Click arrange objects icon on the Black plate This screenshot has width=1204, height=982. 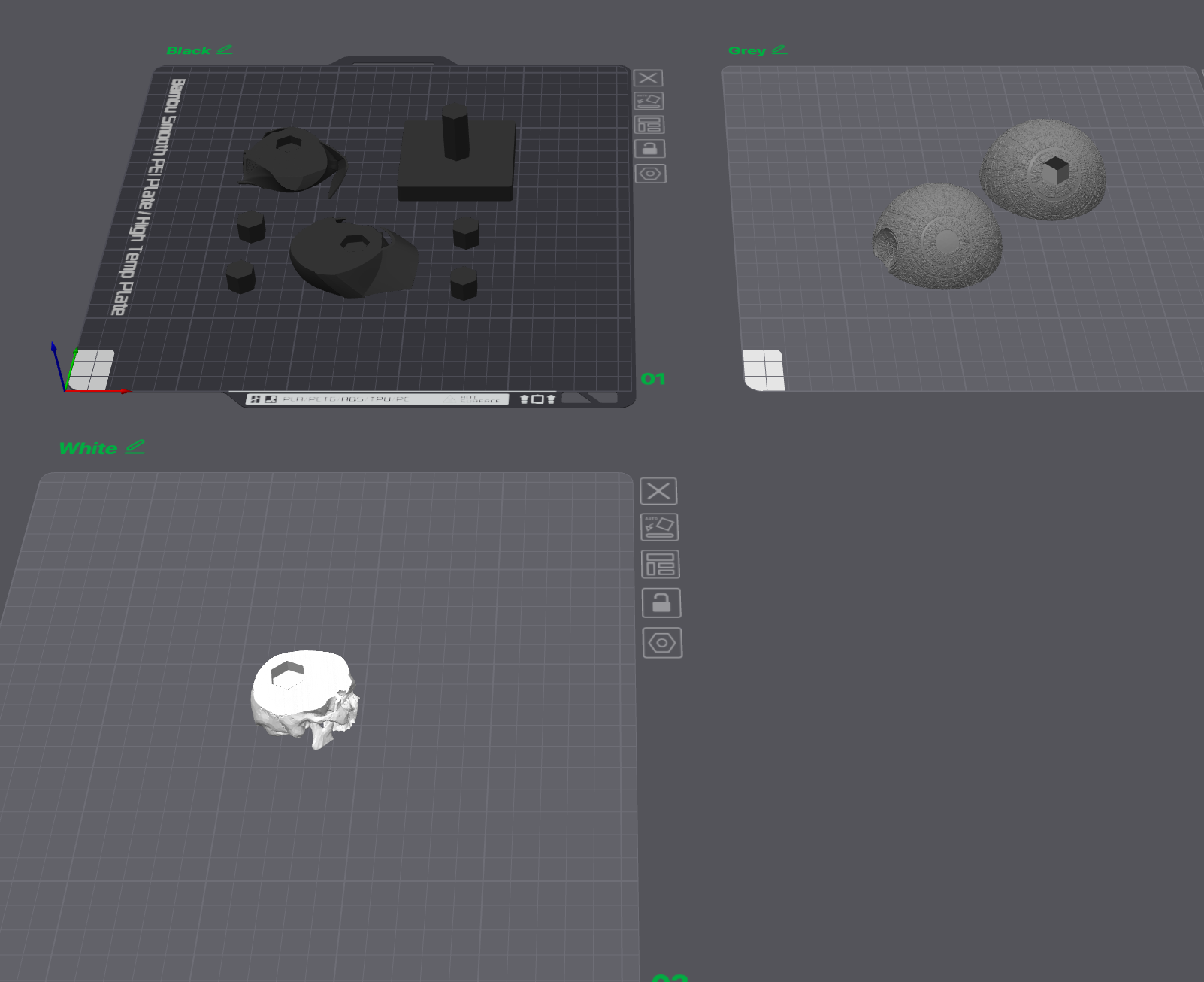649,125
